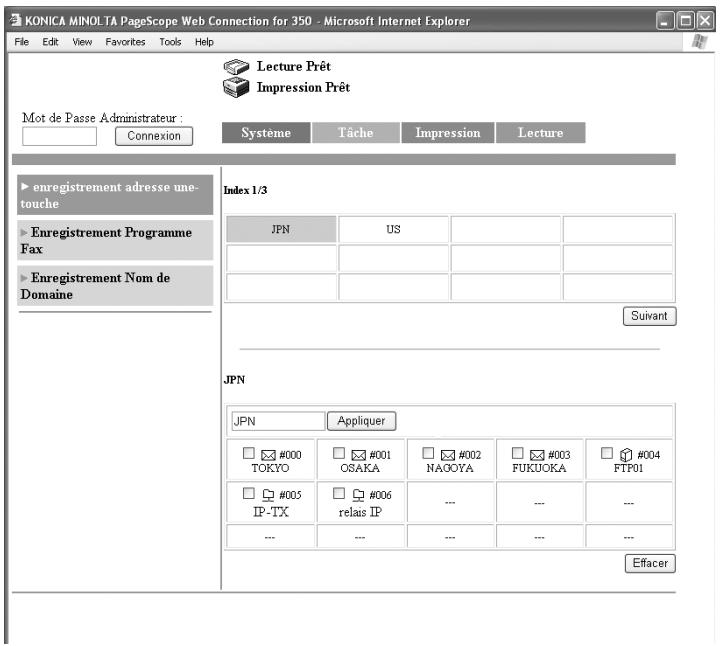The height and width of the screenshot is (646, 723).
Task: Select the US index cell
Action: 393,229
